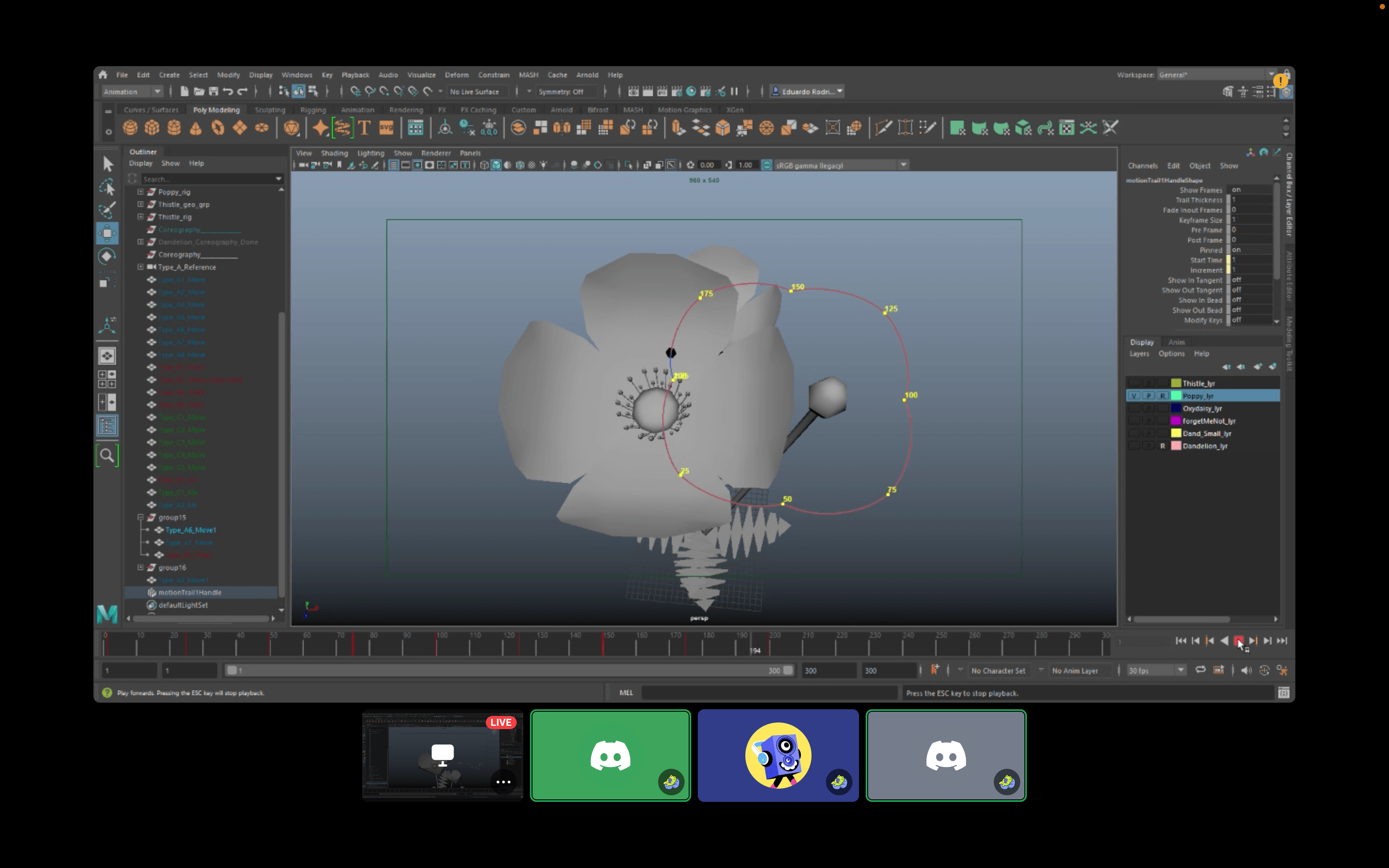Click the Anim tab in layer editor
This screenshot has height=868, width=1389.
tap(1176, 342)
